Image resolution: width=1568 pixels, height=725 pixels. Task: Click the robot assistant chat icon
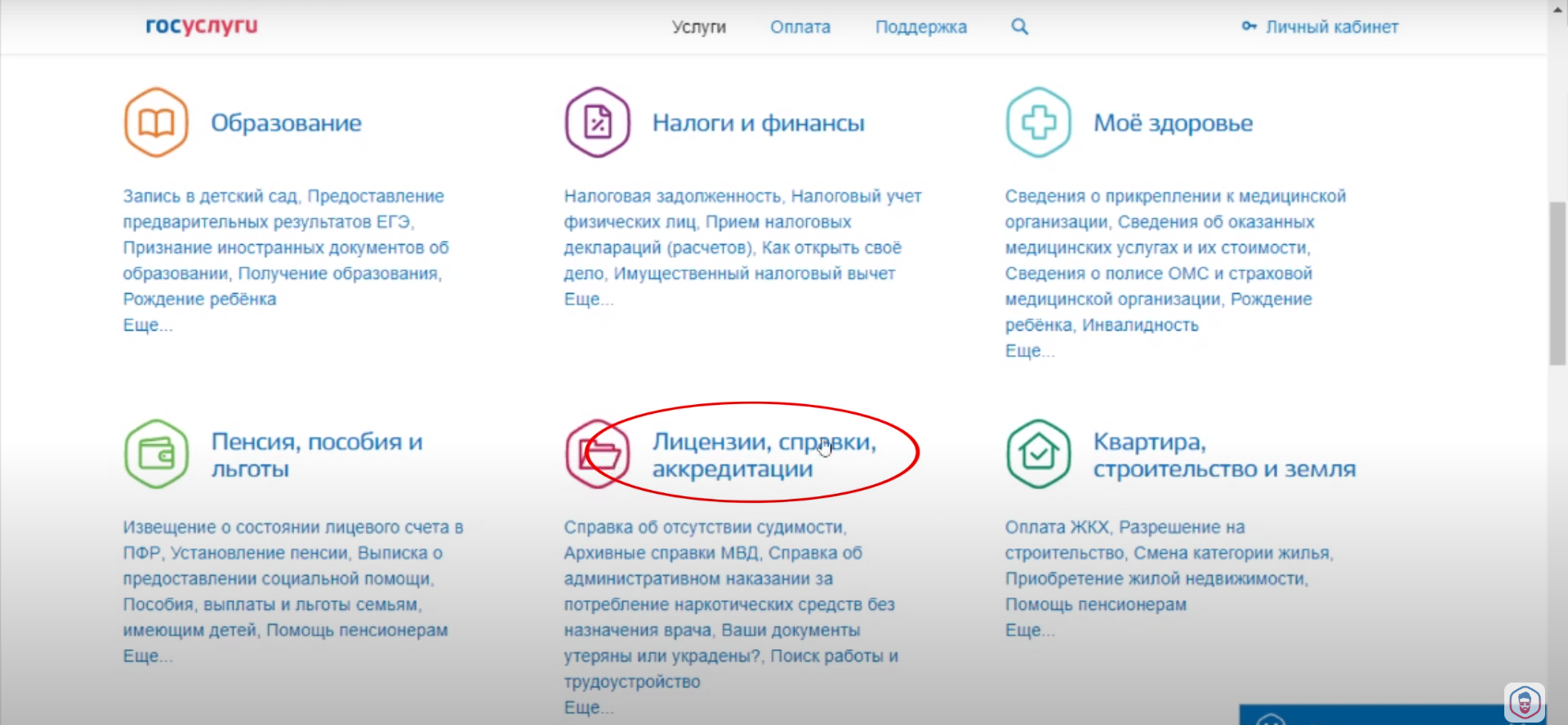1524,702
